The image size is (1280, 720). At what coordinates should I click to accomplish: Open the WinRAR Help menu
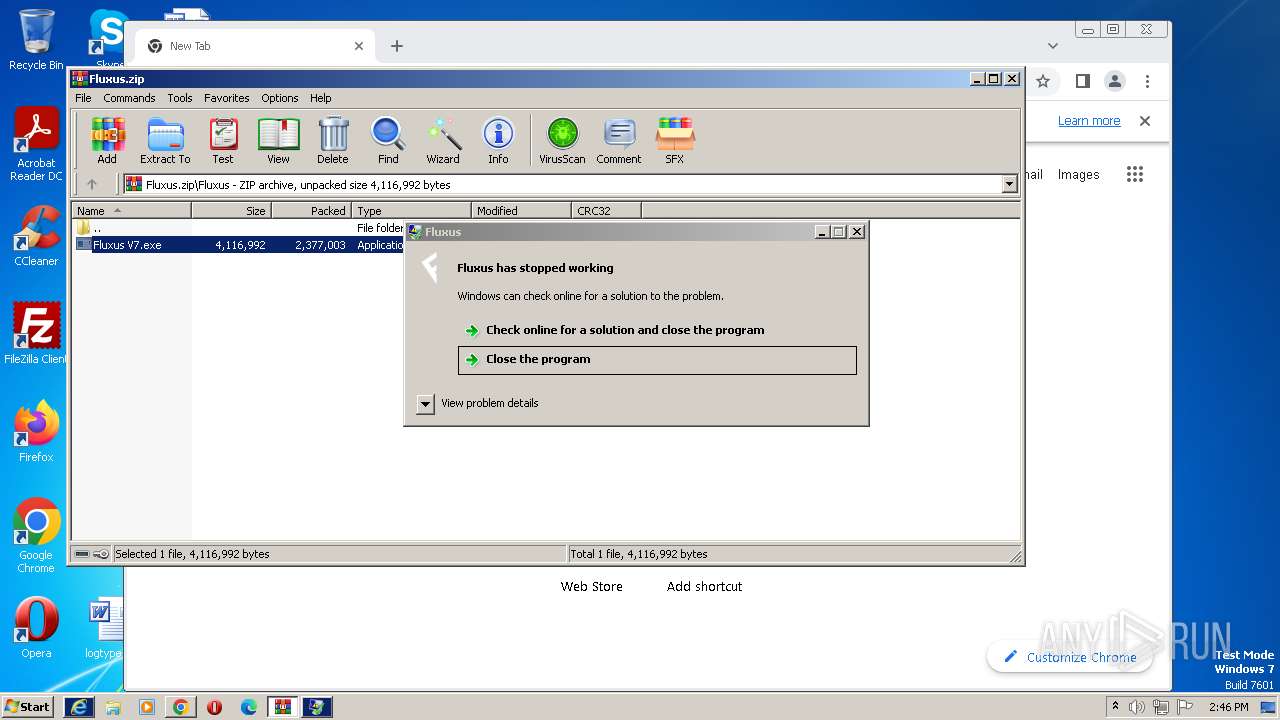320,98
